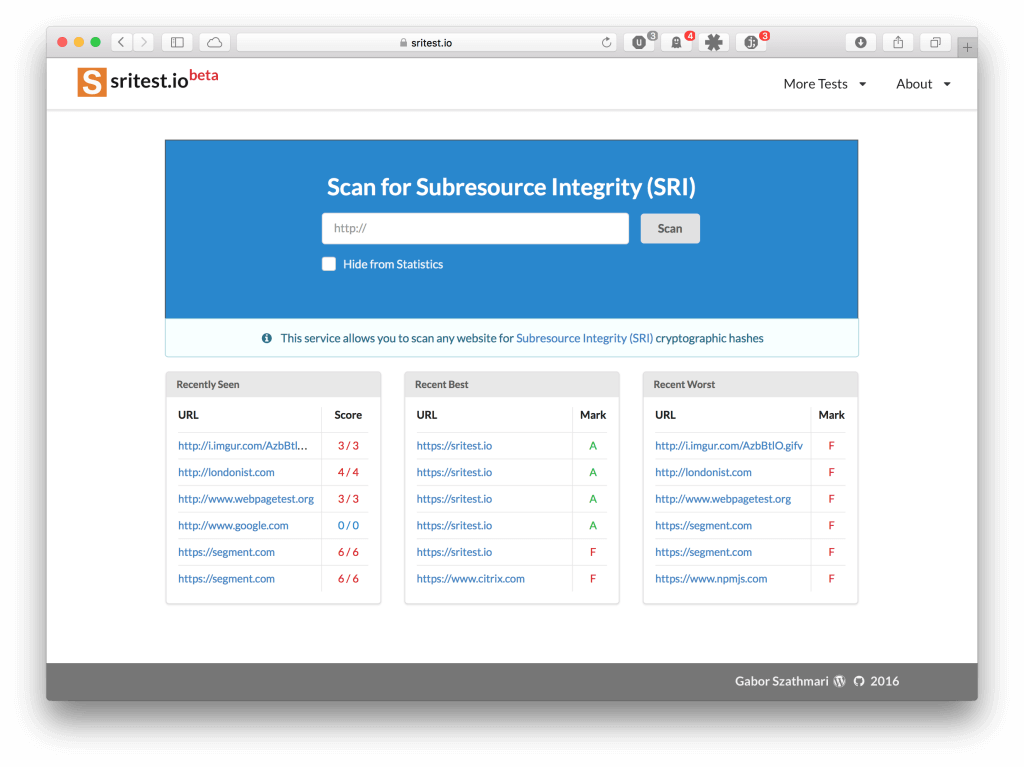This screenshot has height=767, width=1024.
Task: Open webpagetest.org link in Recent Worst
Action: tap(722, 499)
